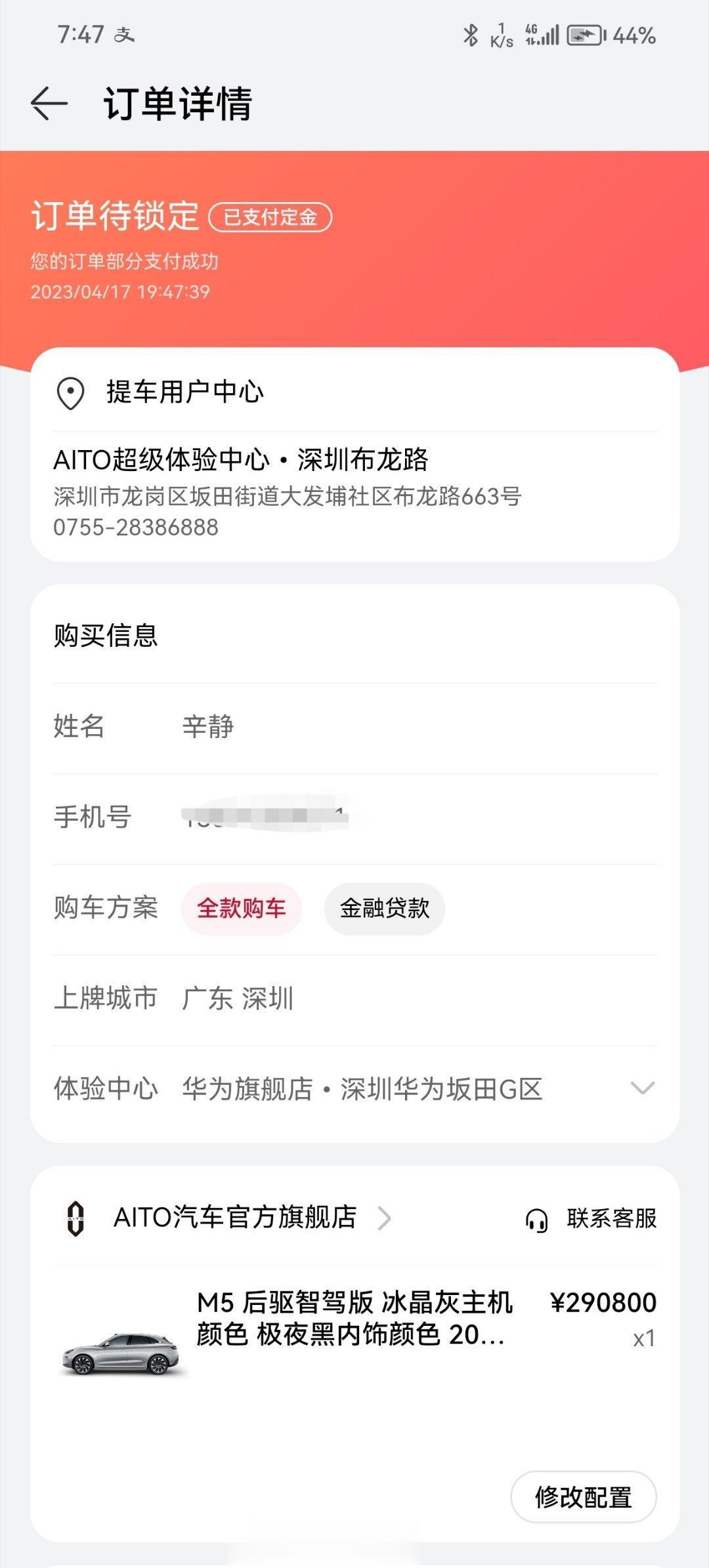Tap the phone number 0755-28386888

(136, 527)
